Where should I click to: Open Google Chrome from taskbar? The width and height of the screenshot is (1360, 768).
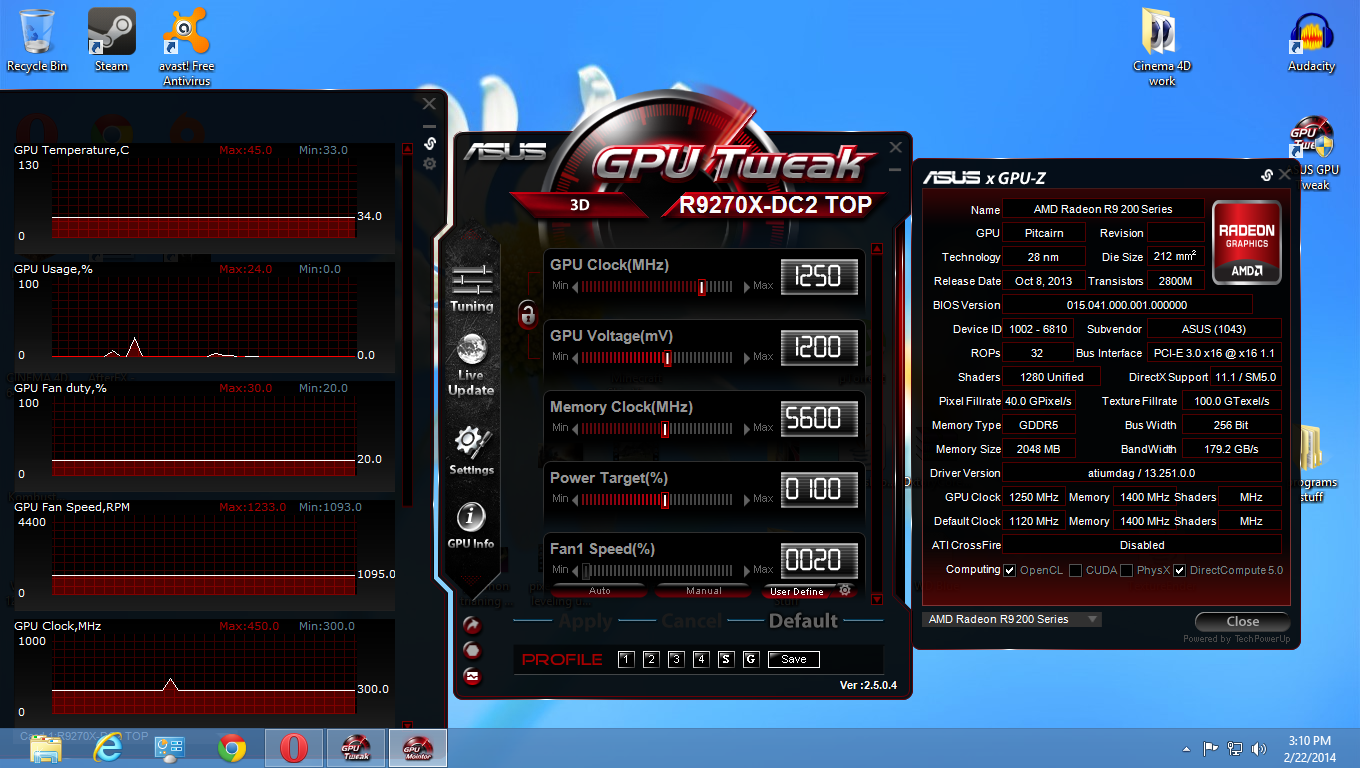tap(232, 747)
